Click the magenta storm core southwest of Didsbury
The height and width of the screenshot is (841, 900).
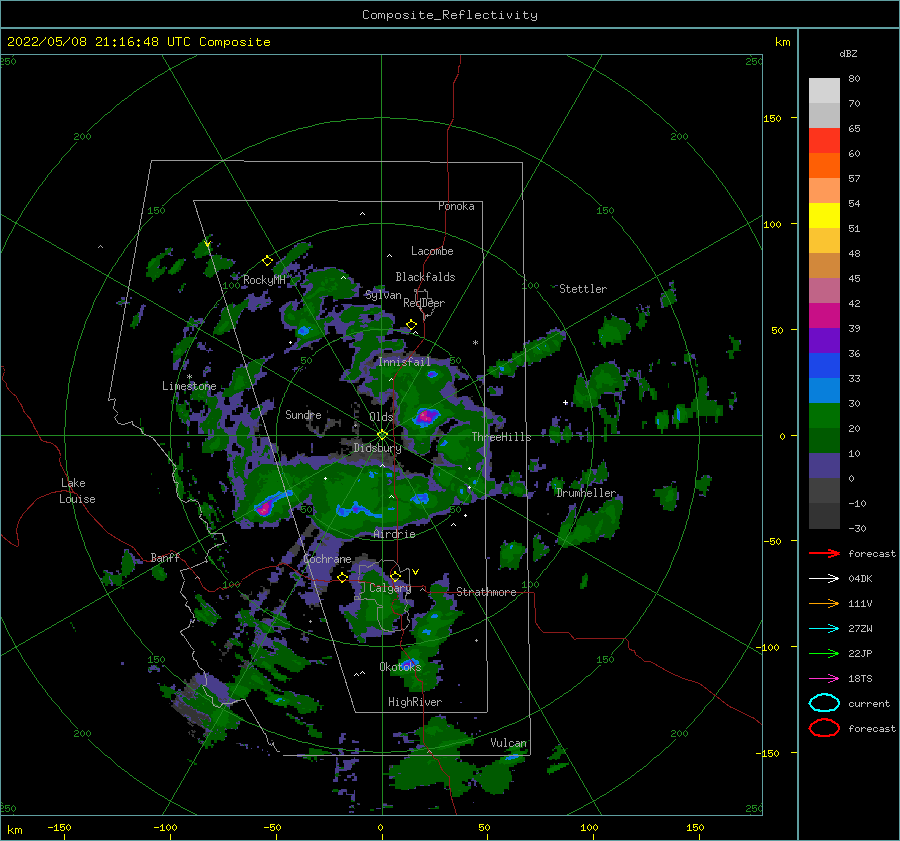[263, 508]
